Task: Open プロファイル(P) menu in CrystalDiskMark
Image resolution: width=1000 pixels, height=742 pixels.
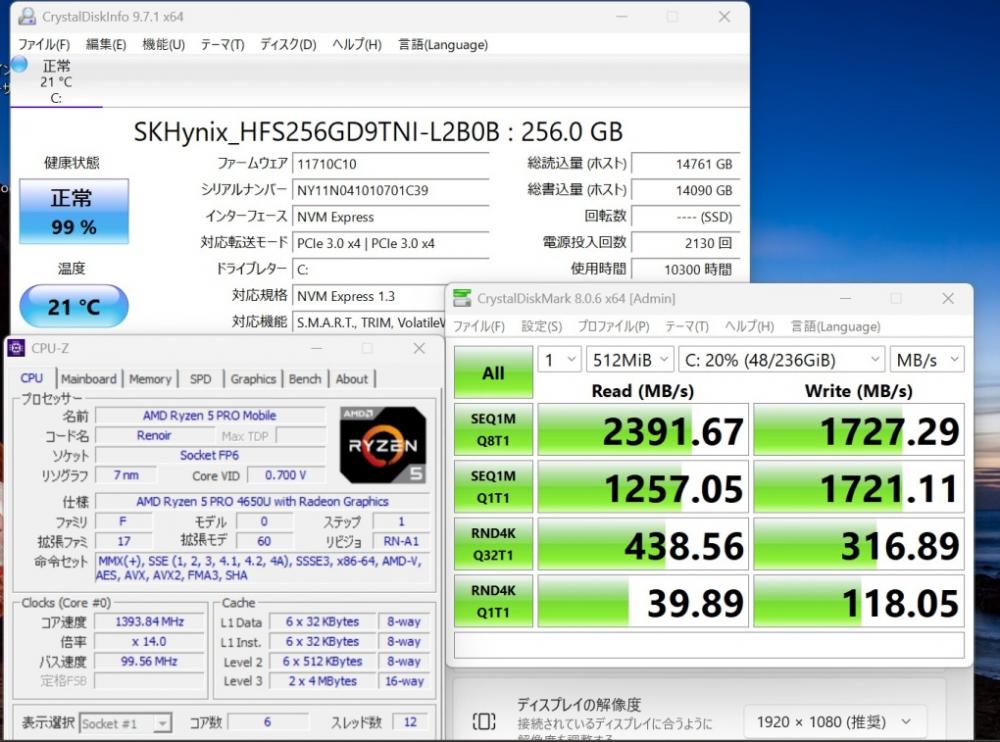Action: pyautogui.click(x=613, y=327)
